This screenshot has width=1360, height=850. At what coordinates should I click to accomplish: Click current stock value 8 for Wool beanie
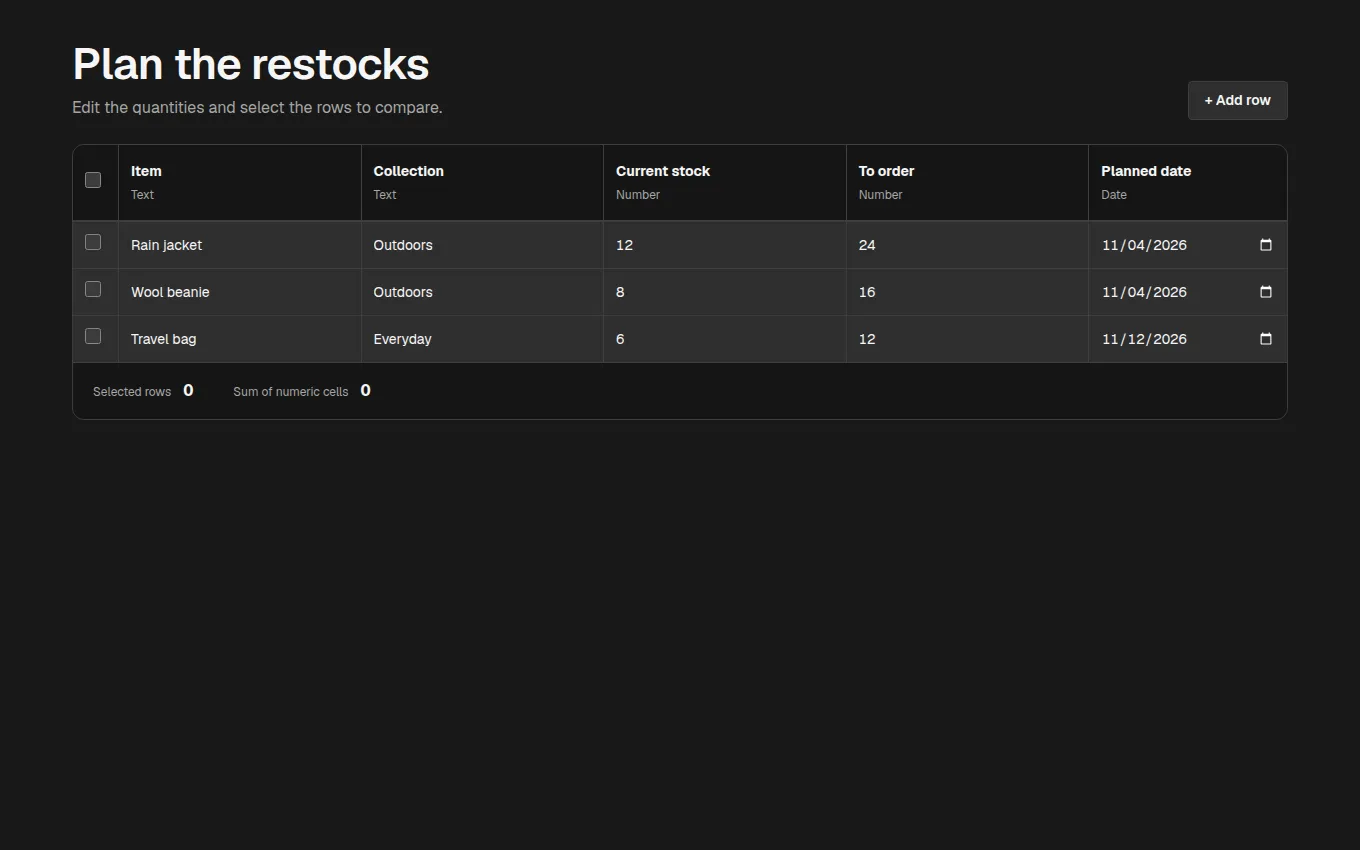click(725, 292)
